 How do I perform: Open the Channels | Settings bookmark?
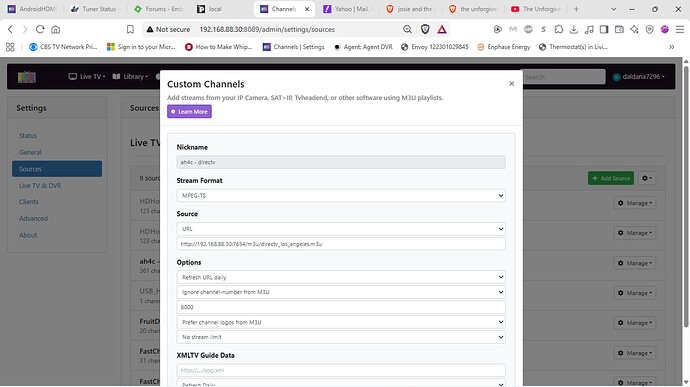click(294, 47)
